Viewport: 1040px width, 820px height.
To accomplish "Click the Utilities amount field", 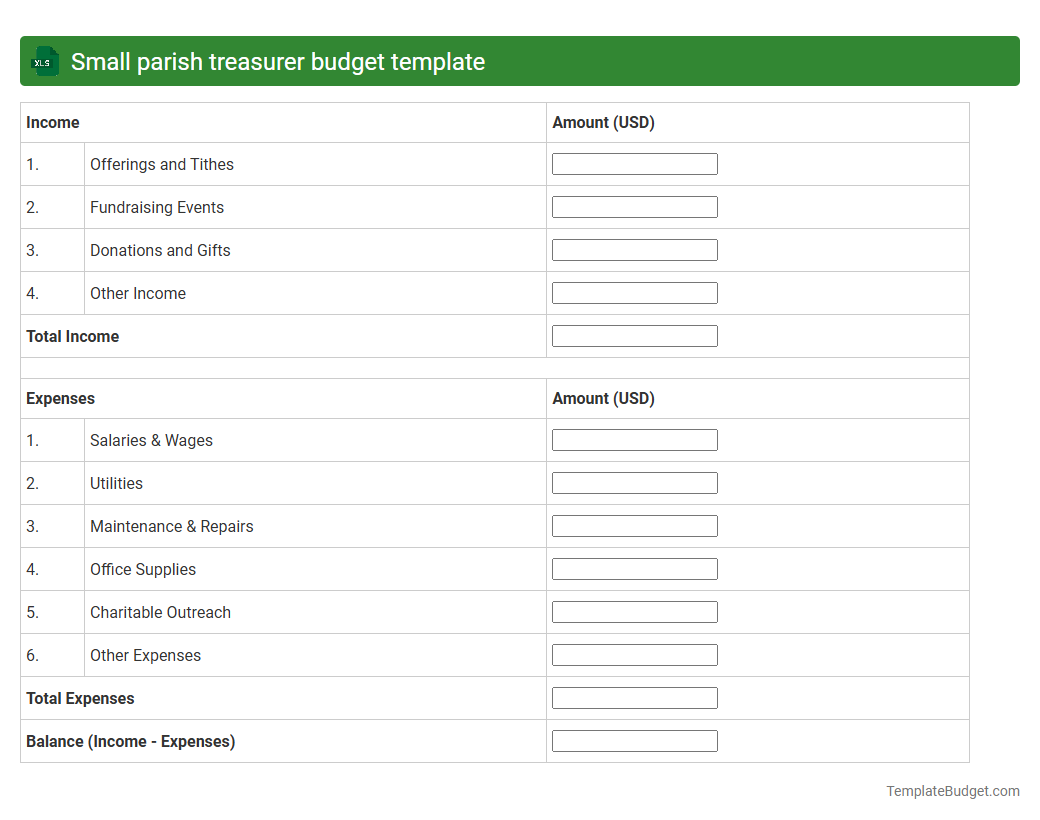I will pos(634,482).
